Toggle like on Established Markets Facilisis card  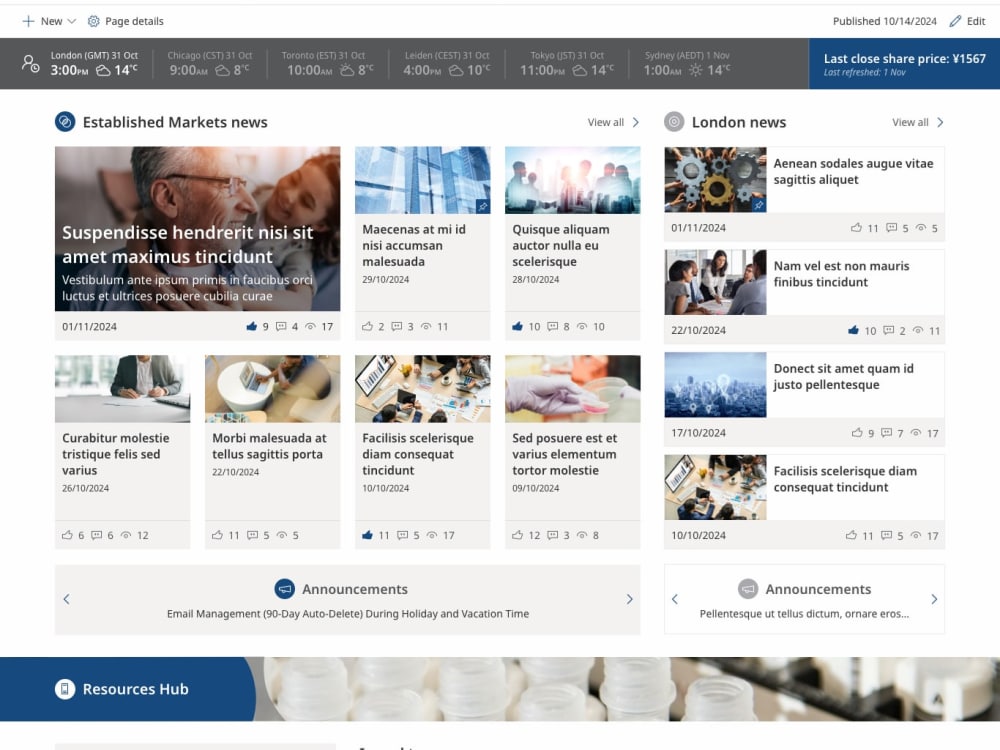pos(367,535)
